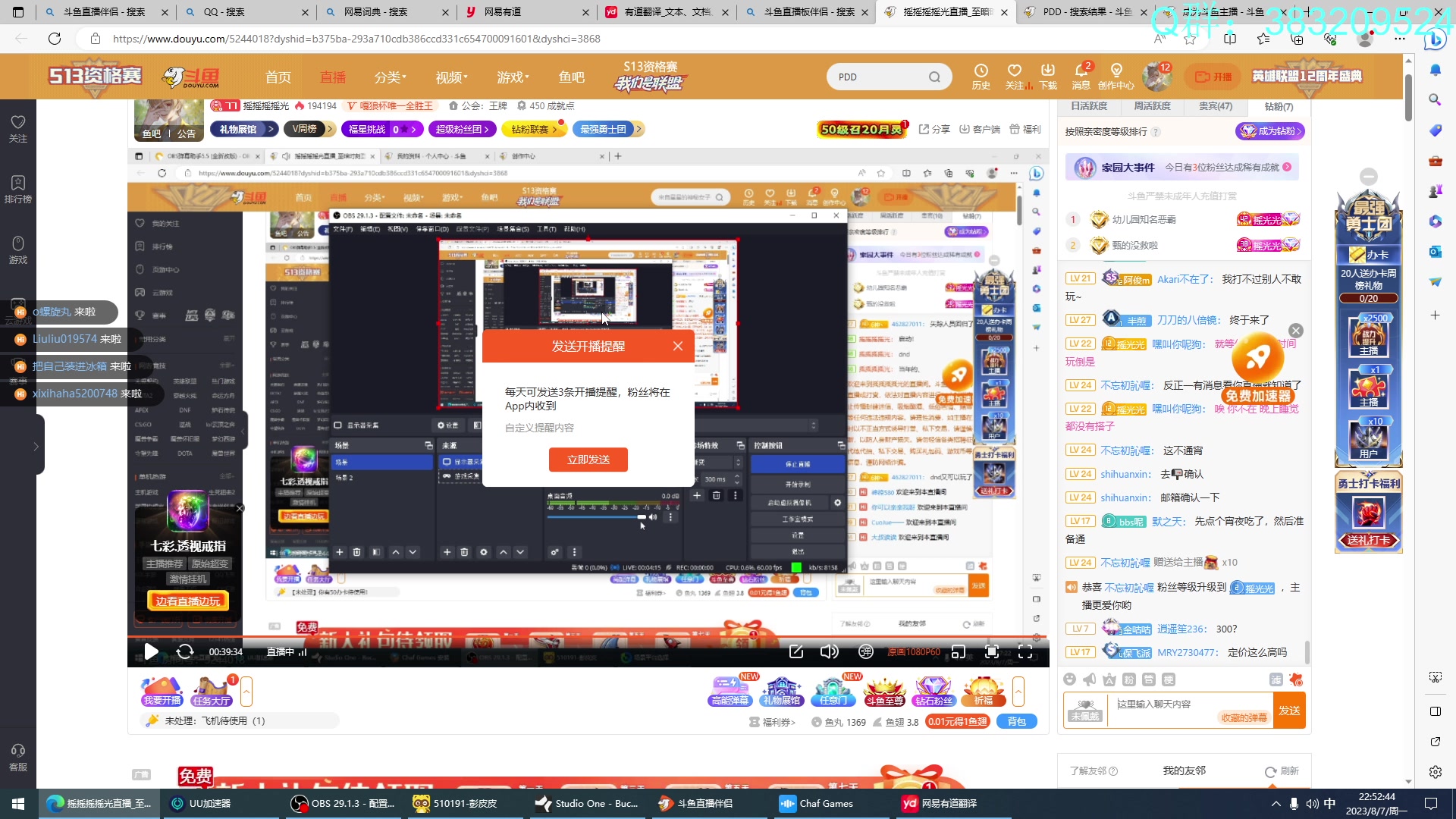Open Edge sidebar settings gear
The width and height of the screenshot is (1456, 819).
(1436, 772)
